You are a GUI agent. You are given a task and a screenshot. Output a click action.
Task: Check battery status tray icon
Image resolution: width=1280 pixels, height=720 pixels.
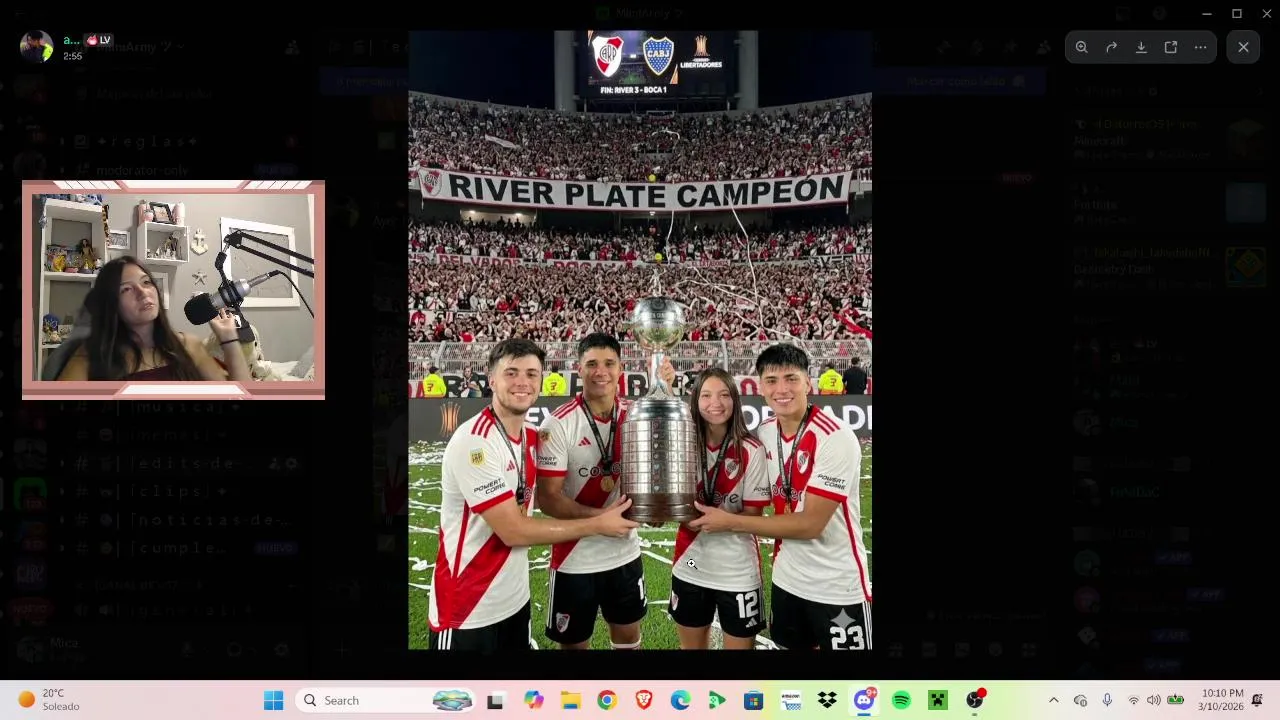[1176, 700]
